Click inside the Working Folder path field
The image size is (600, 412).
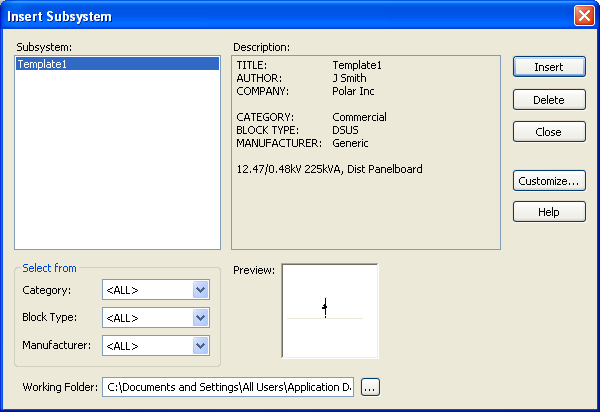point(227,387)
